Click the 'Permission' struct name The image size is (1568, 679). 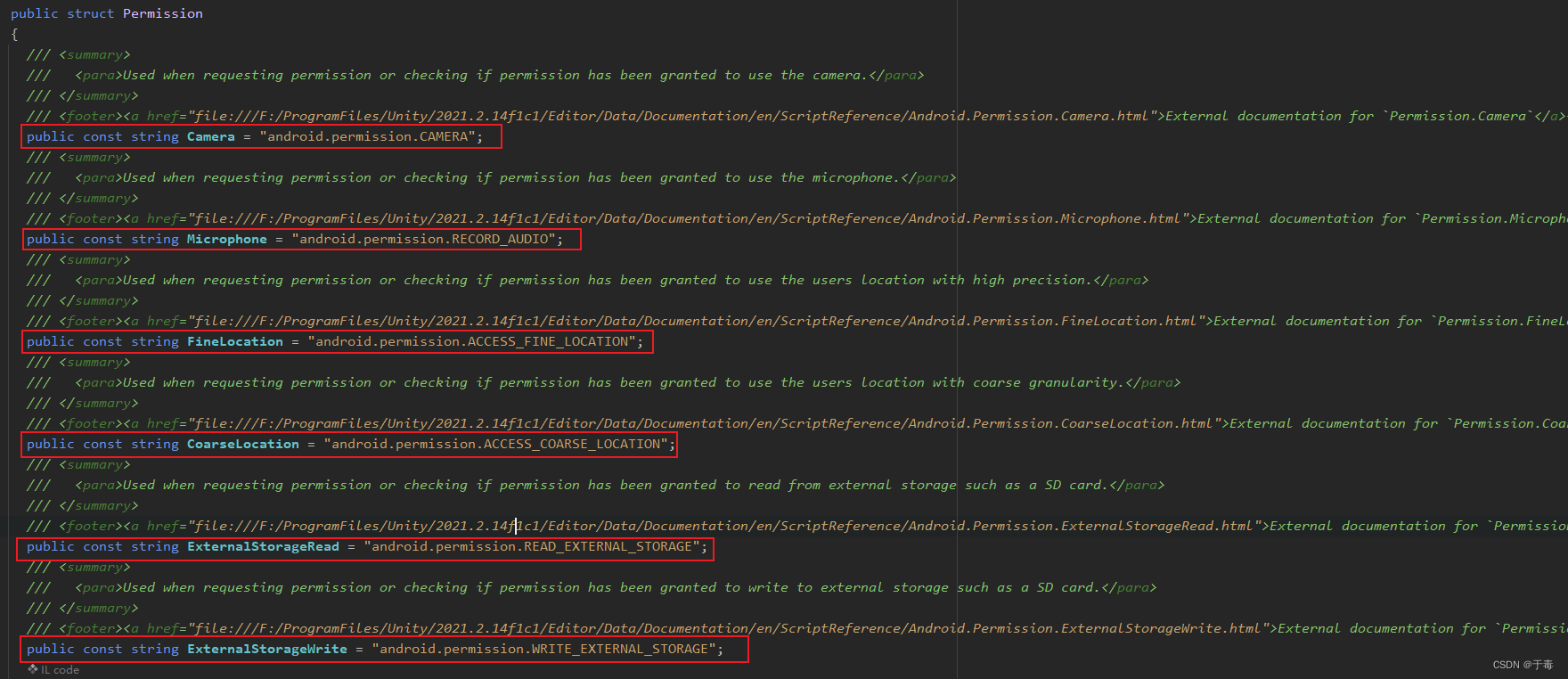click(x=163, y=13)
